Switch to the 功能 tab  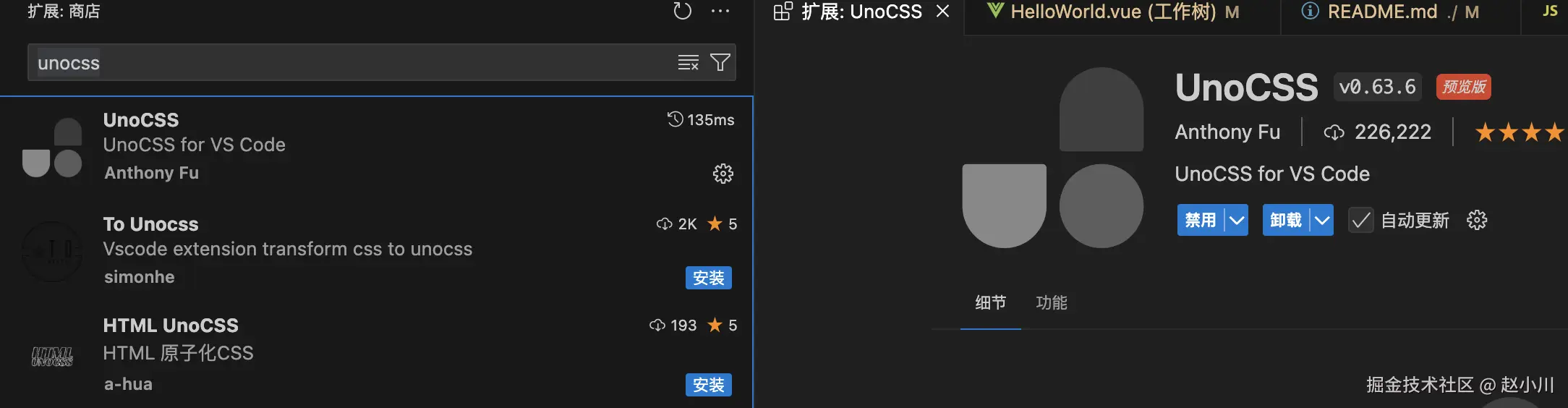click(x=1051, y=302)
